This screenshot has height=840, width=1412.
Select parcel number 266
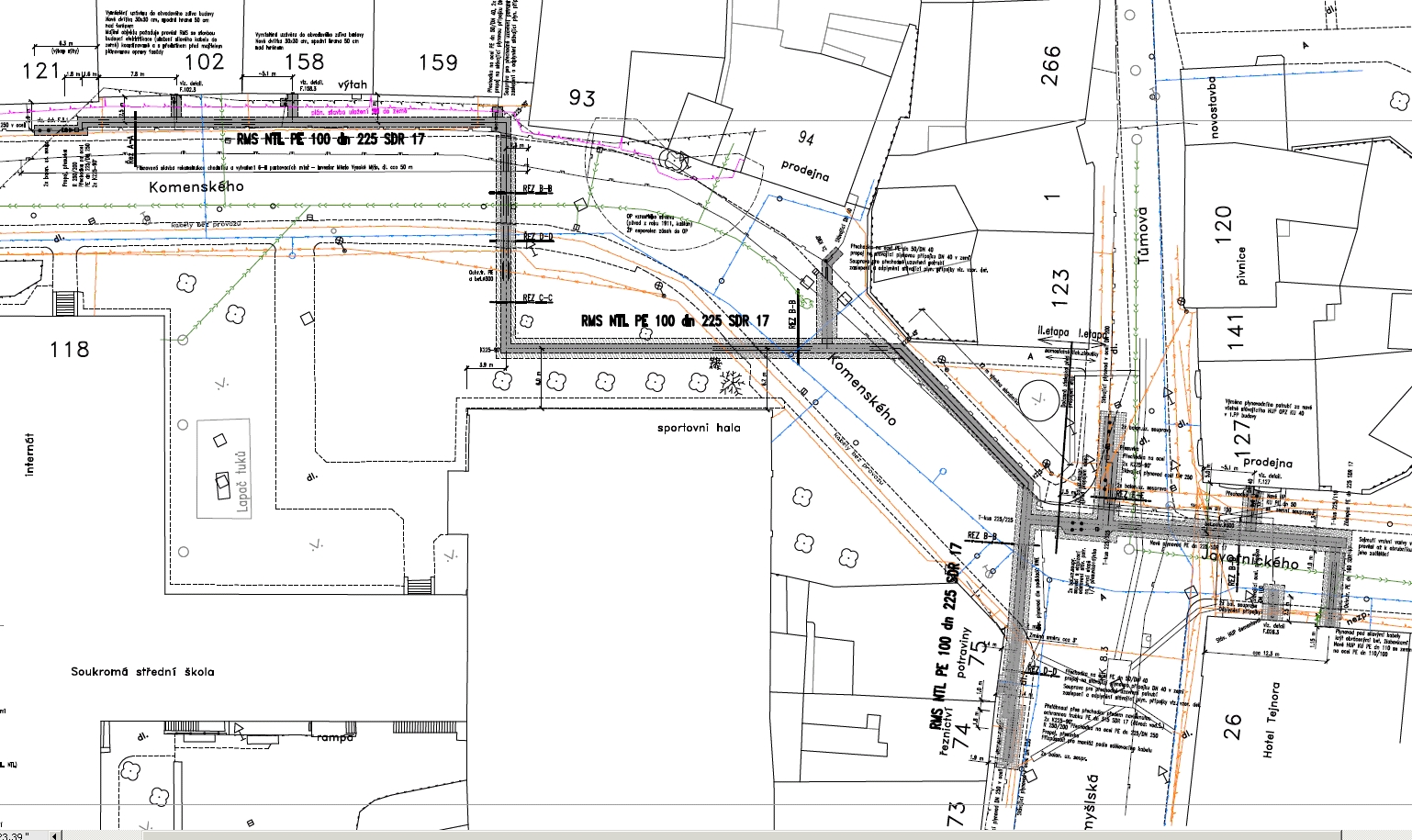pos(1051,65)
